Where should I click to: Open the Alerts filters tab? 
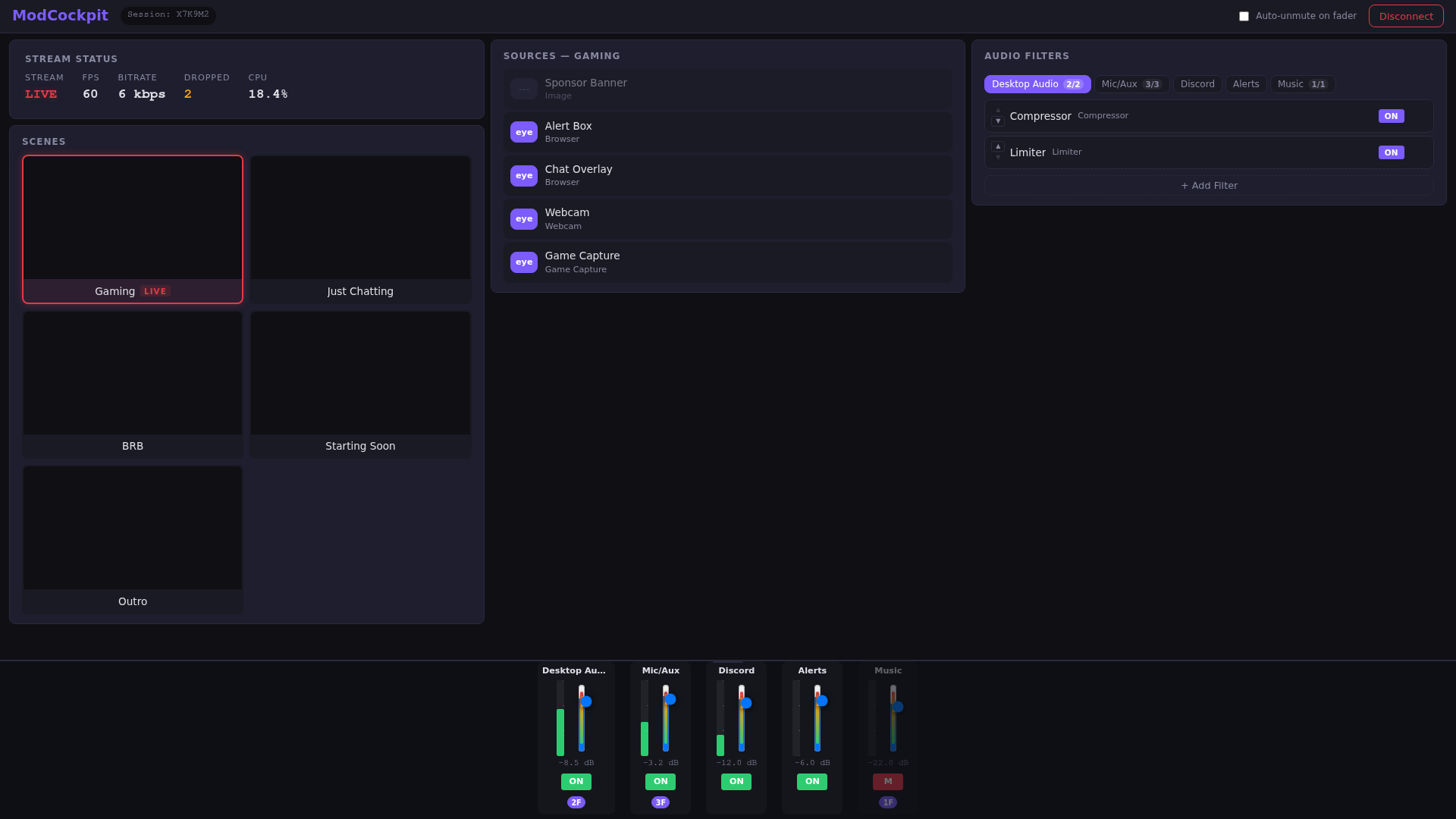coord(1246,84)
